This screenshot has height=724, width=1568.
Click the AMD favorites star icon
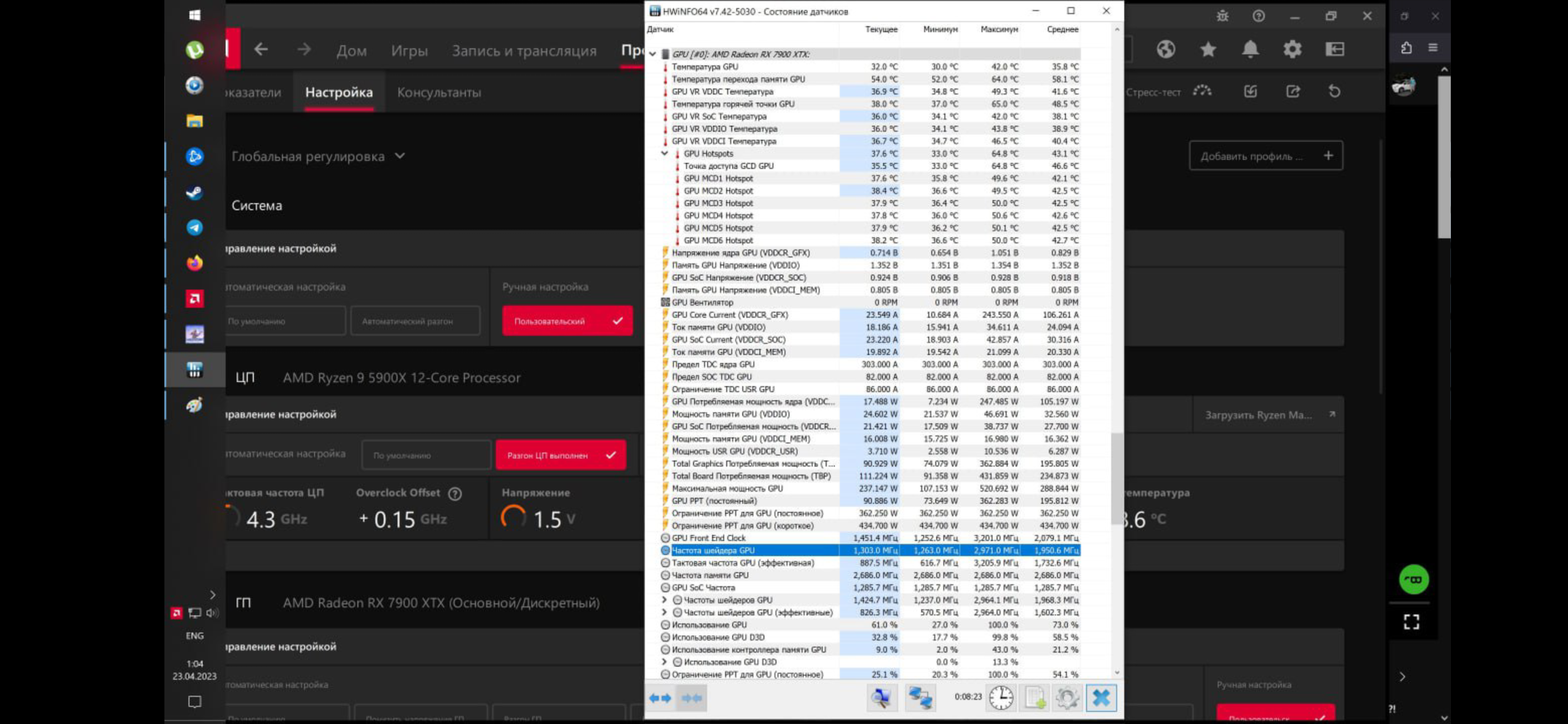[x=1208, y=49]
